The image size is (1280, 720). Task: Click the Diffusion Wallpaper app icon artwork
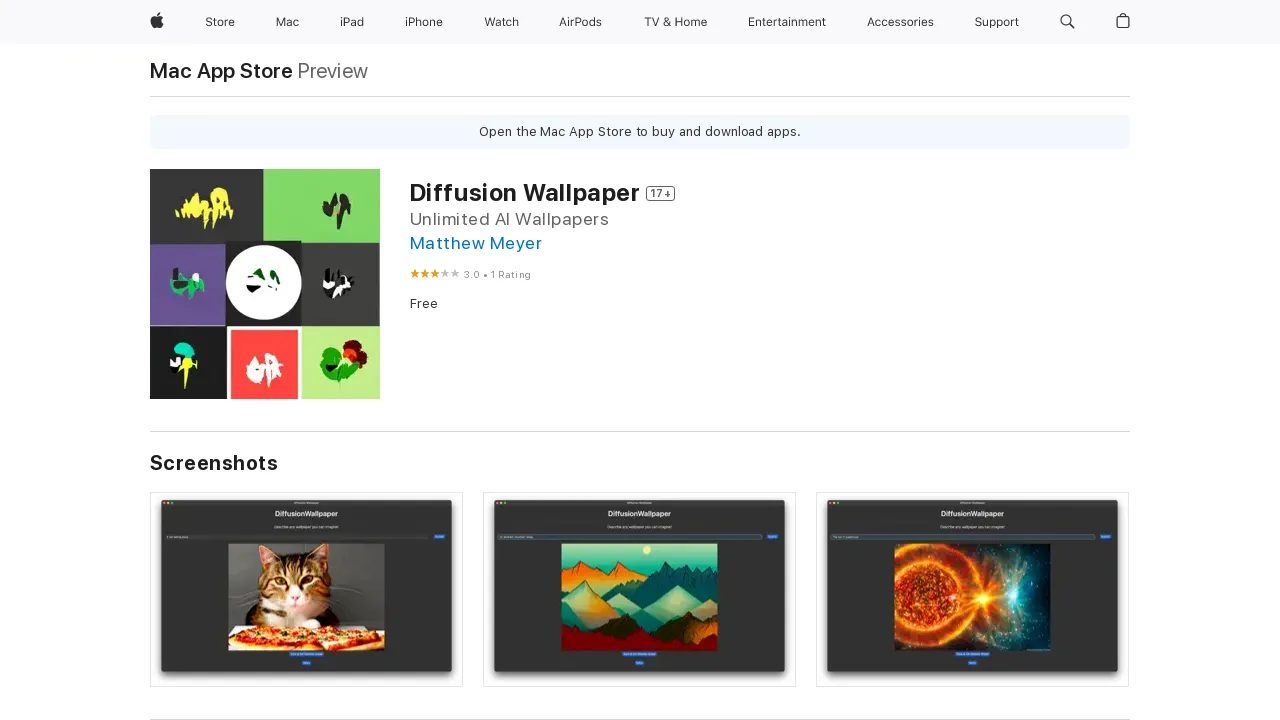pyautogui.click(x=264, y=283)
